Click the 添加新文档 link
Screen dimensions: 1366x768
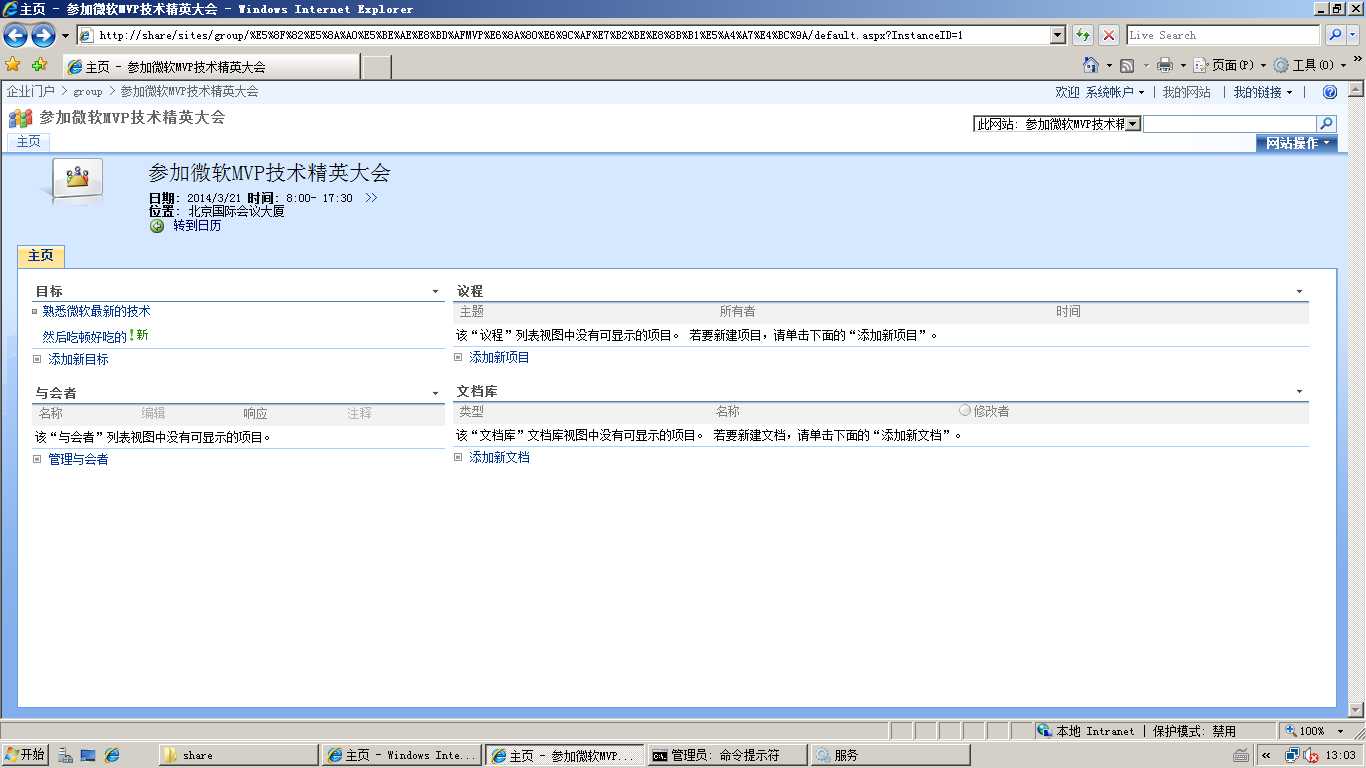(499, 458)
